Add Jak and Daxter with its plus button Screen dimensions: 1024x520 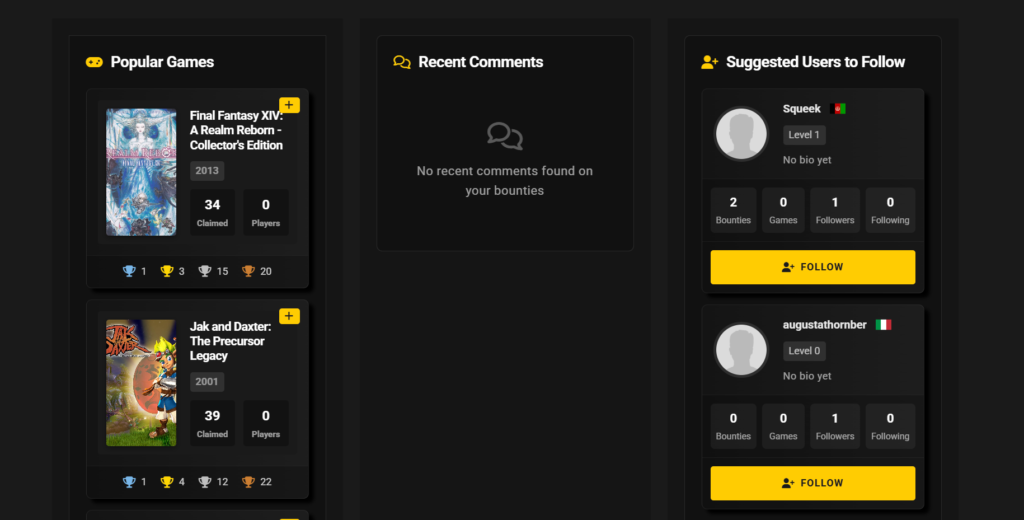click(x=289, y=316)
